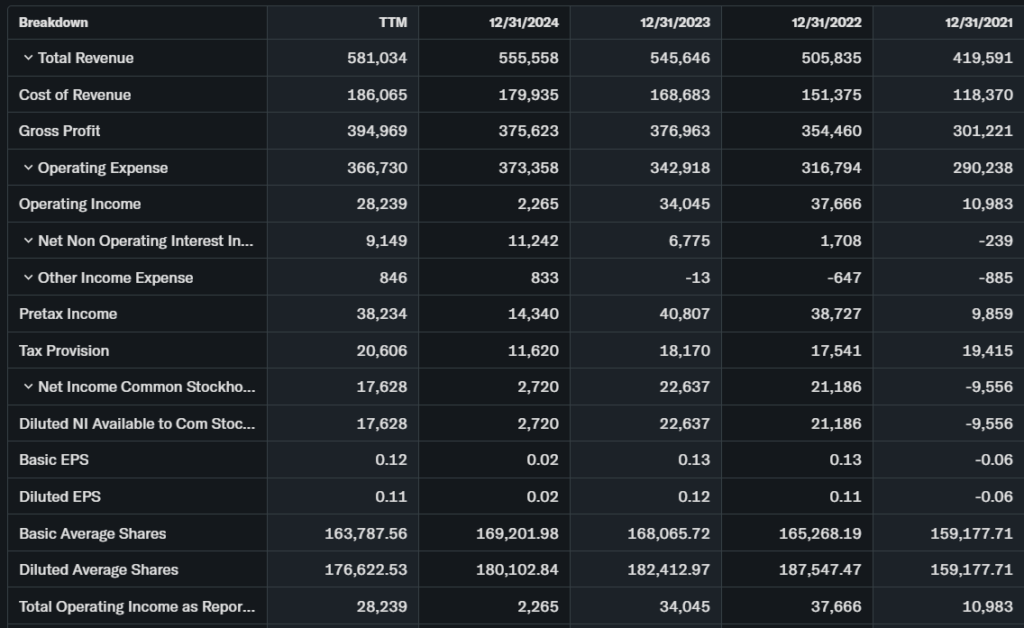Viewport: 1024px width, 628px height.
Task: Click the Diluted EPS row label
Action: pos(60,497)
